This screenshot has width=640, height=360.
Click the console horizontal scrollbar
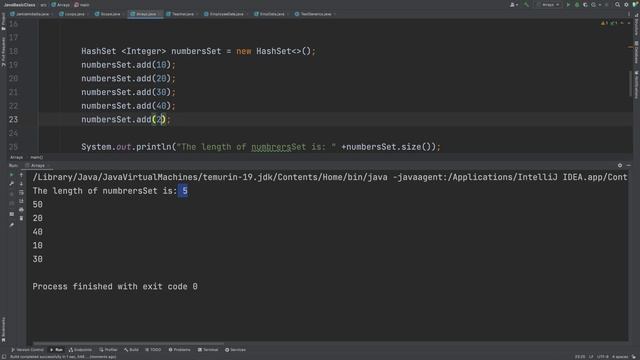point(129,343)
